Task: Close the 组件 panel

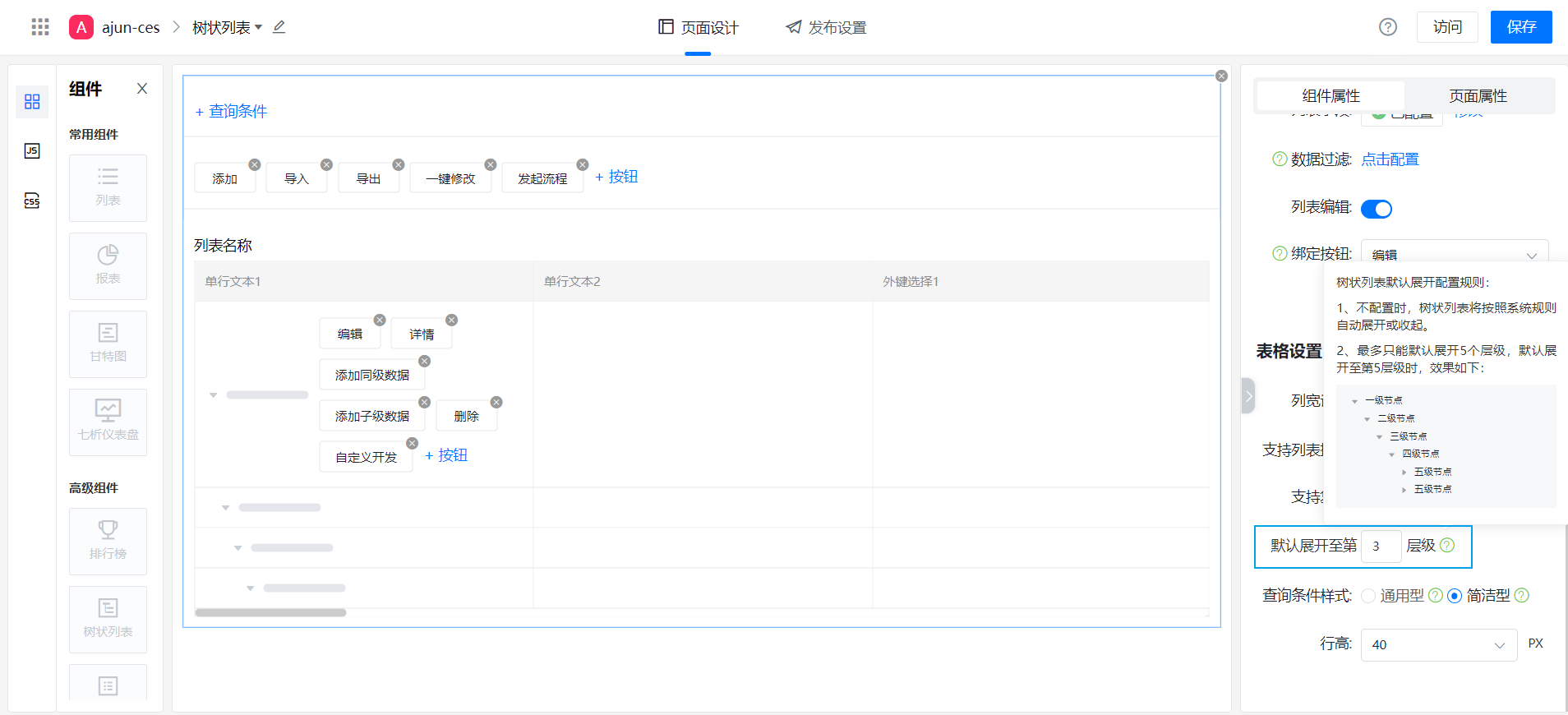Action: coord(142,89)
